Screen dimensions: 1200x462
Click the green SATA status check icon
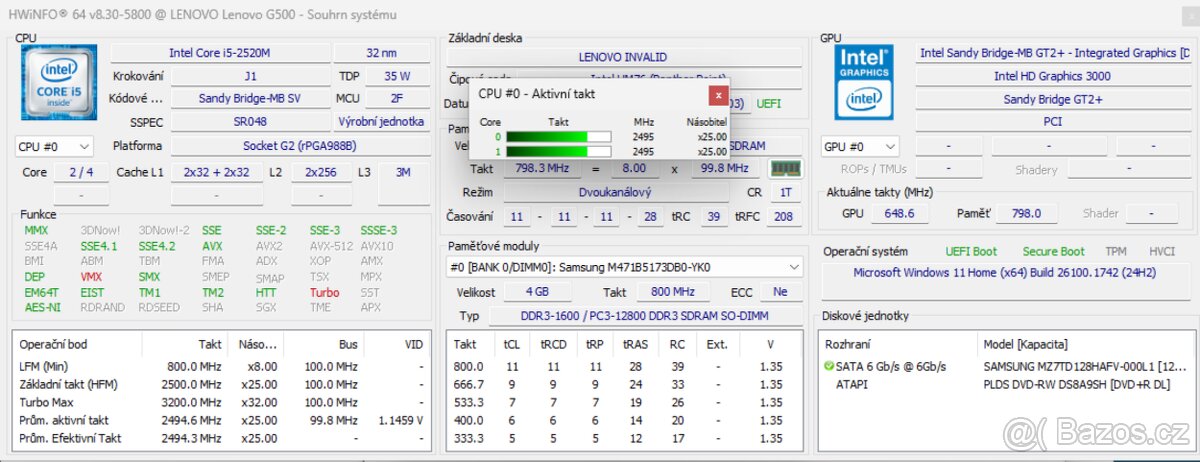click(829, 366)
